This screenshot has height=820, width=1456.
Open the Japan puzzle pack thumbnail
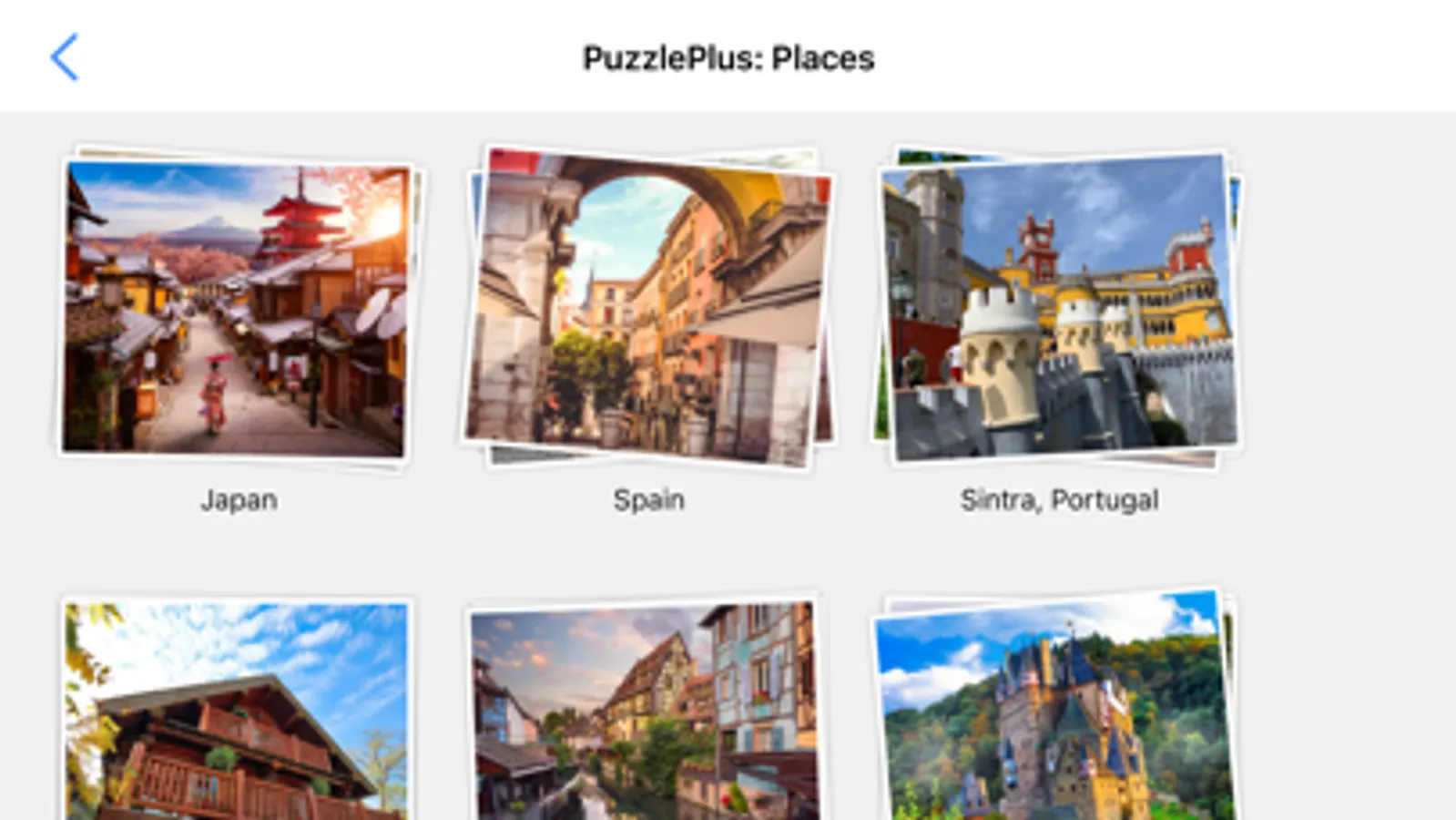point(235,307)
